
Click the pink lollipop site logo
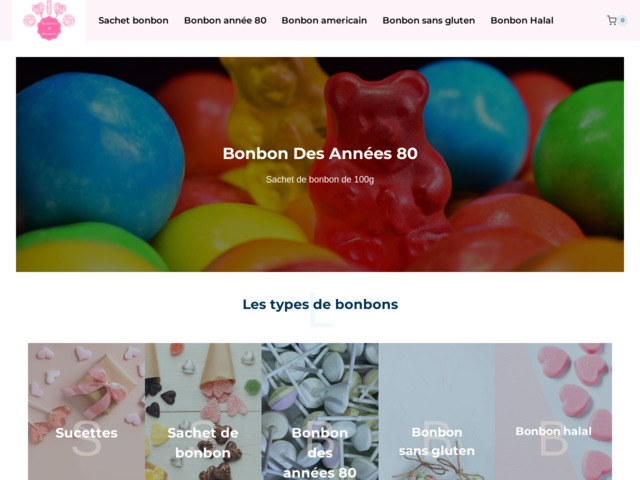tap(49, 20)
